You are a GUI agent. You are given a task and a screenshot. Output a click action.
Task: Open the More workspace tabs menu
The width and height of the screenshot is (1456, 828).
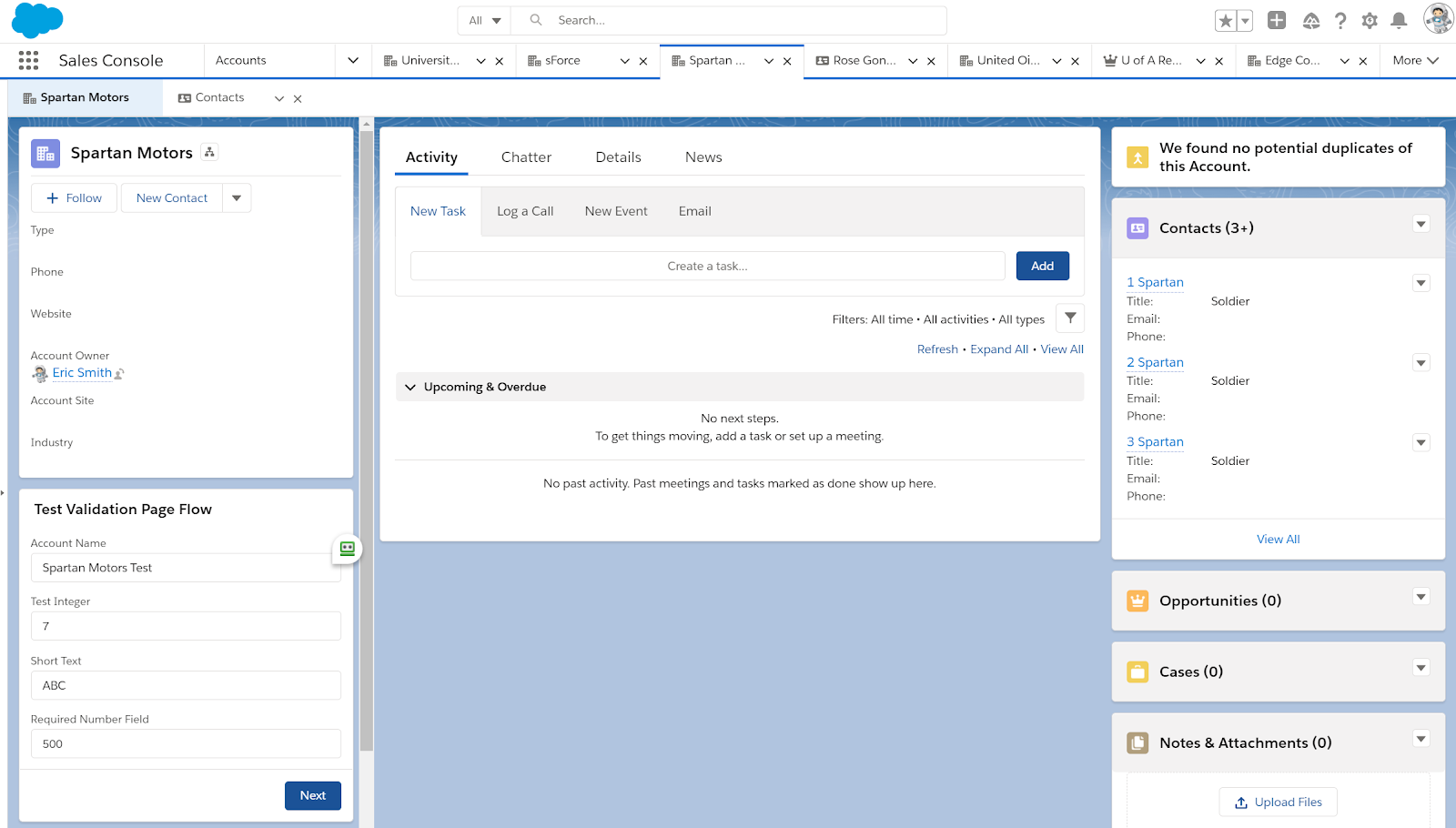pos(1415,61)
